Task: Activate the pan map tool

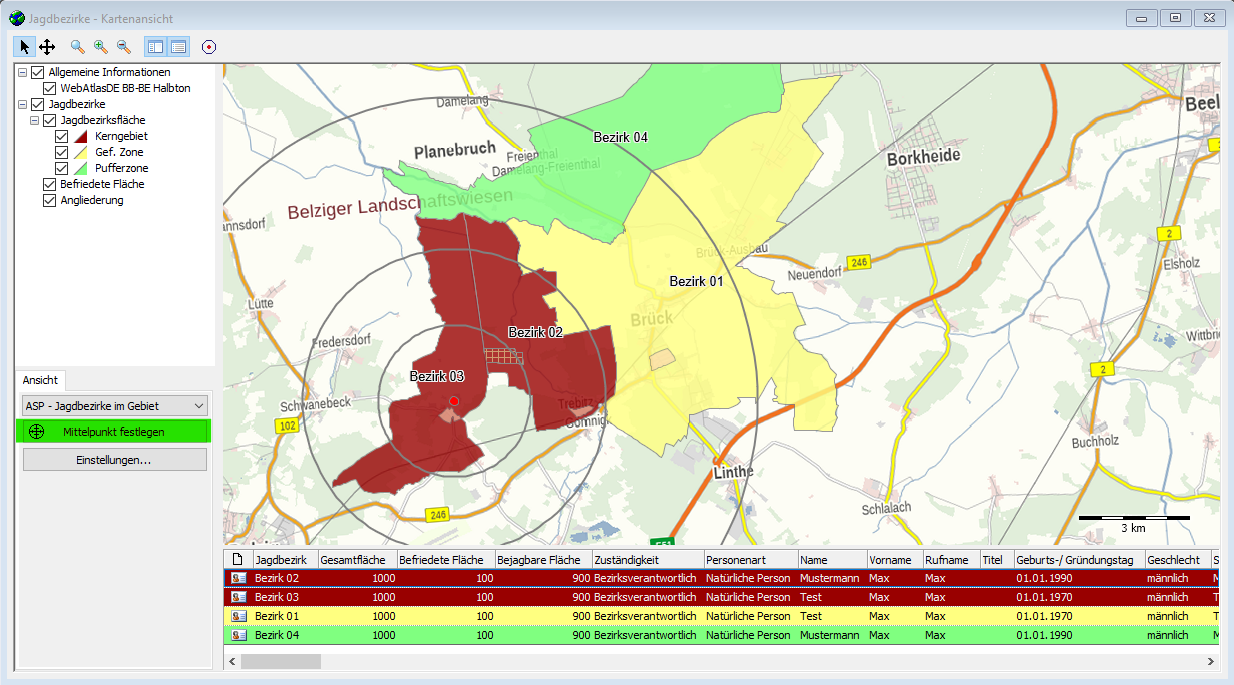Action: 47,47
